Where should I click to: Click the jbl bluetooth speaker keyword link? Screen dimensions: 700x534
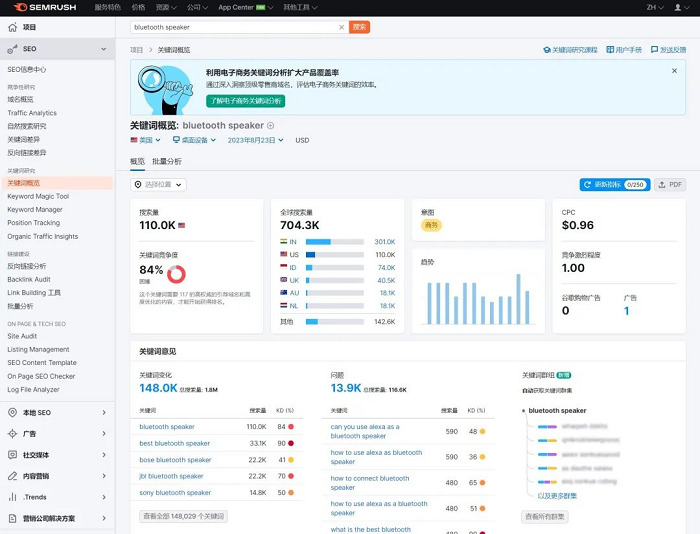pos(171,476)
